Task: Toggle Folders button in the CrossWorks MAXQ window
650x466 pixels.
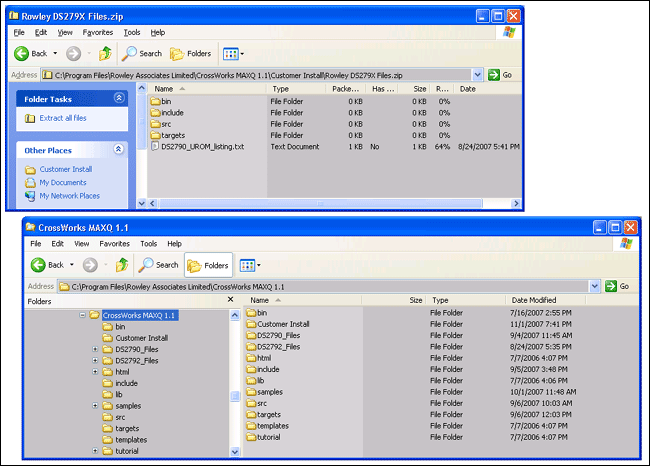Action: (x=208, y=265)
